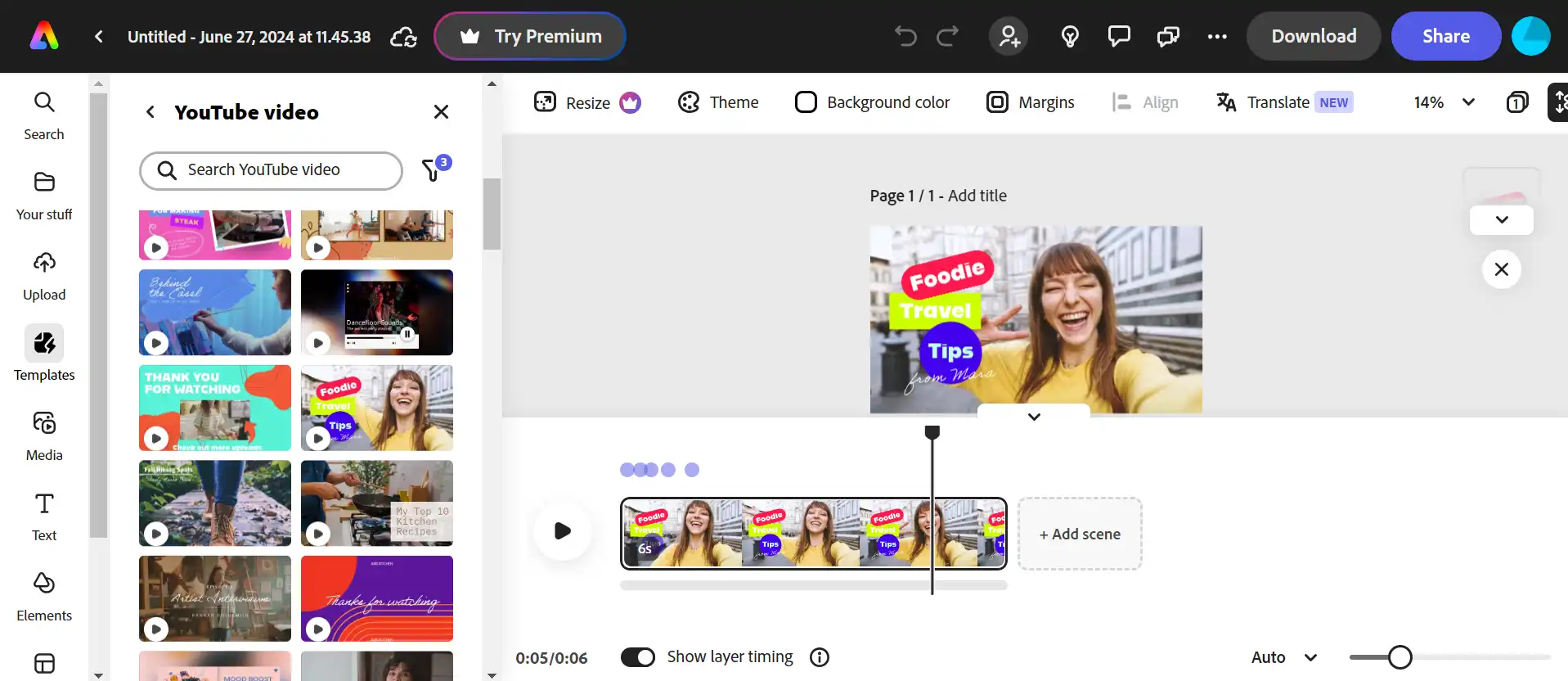
Task: Close the floating panel with X button
Action: [x=1502, y=269]
